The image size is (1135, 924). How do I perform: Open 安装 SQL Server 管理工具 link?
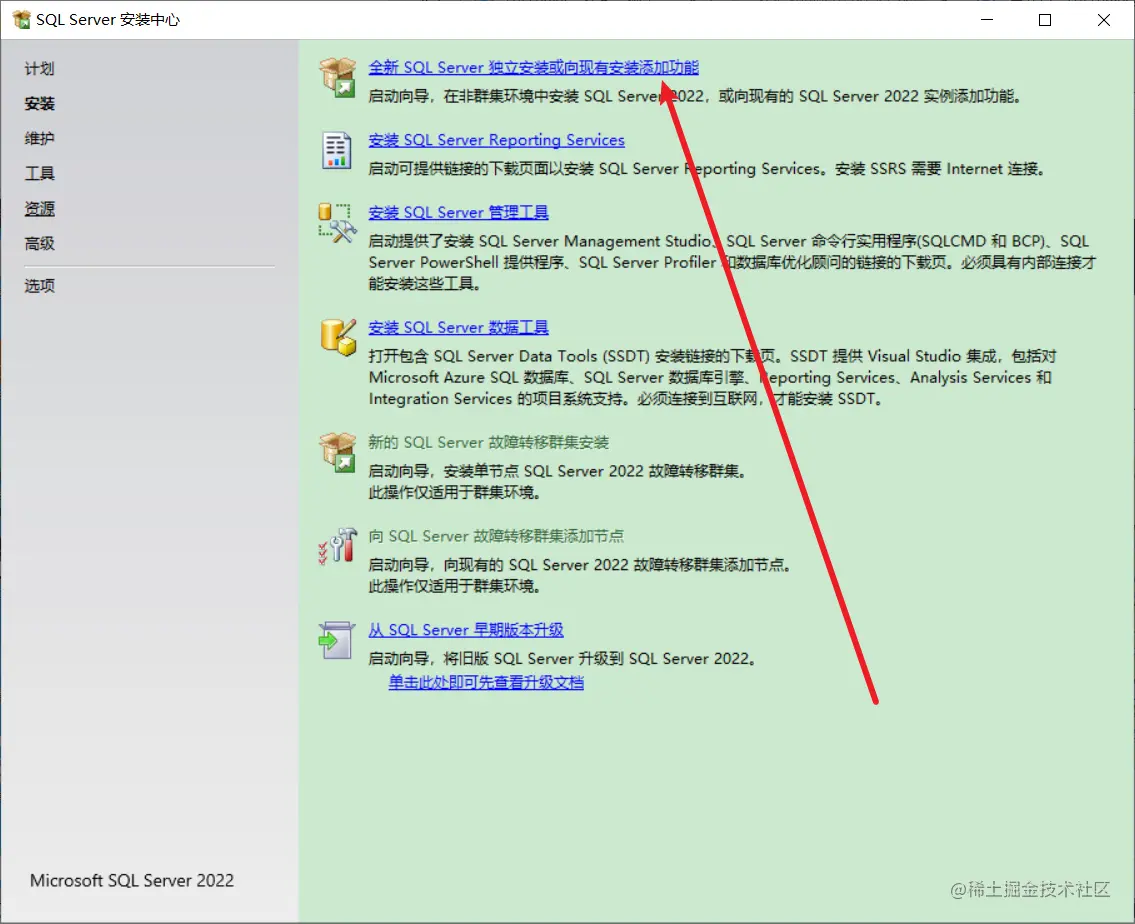(458, 212)
